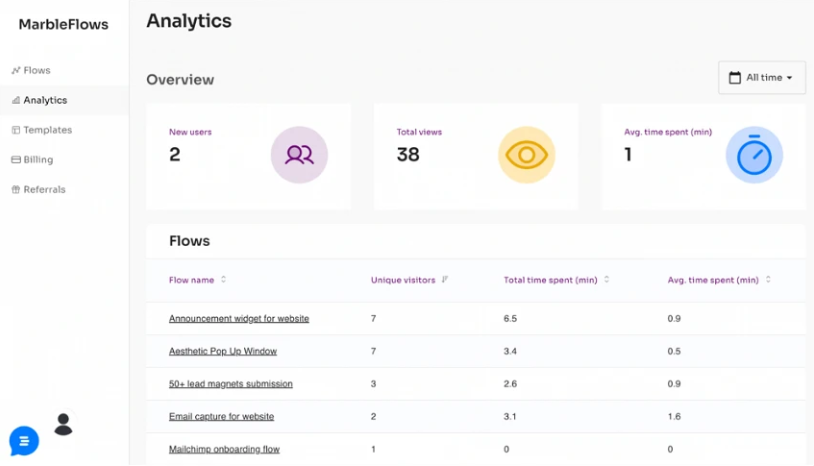The image size is (814, 466).
Task: Open Email capture for website flow
Action: click(x=221, y=417)
